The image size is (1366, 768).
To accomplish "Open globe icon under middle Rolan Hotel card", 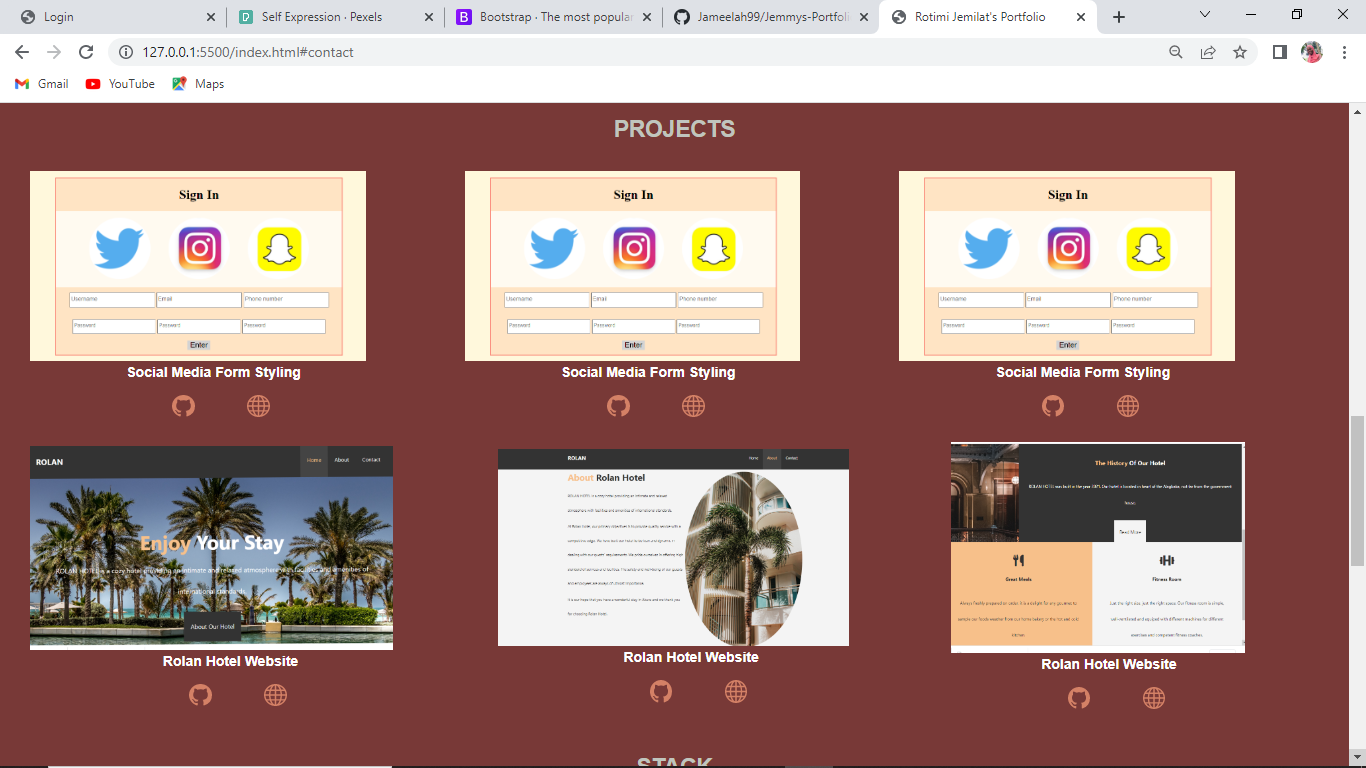I will (735, 691).
